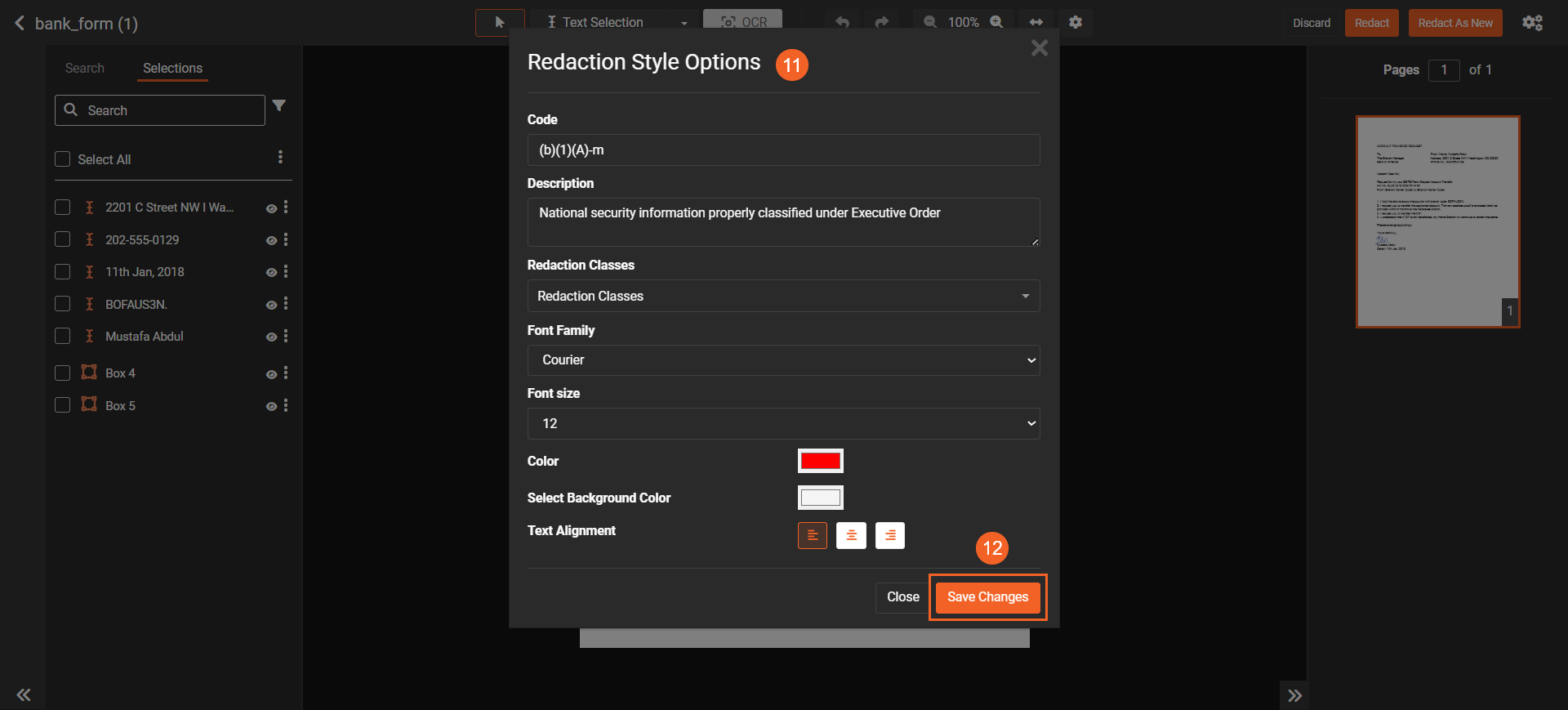
Task: Click the center text alignment icon
Action: pos(851,535)
